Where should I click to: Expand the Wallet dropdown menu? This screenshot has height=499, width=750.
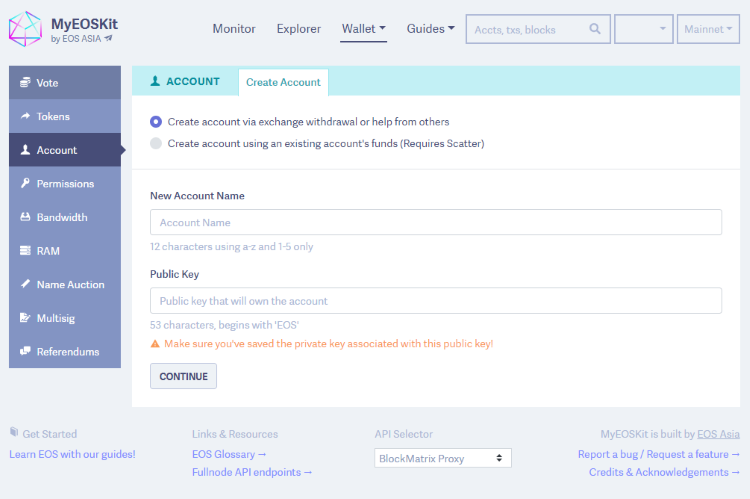364,29
